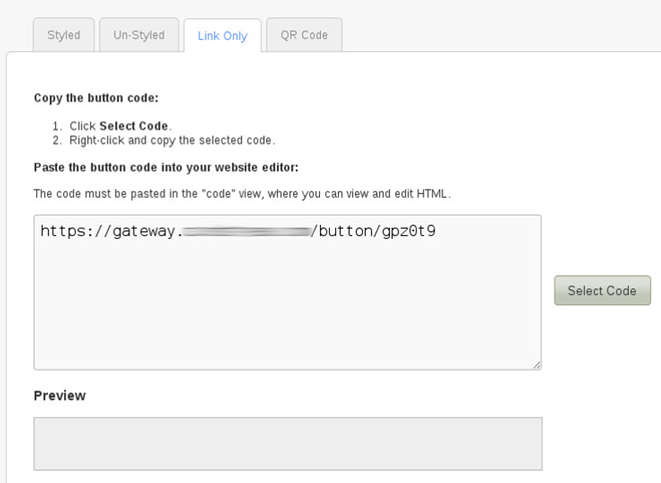This screenshot has height=483, width=661.
Task: Click the empty Preview box
Action: point(288,444)
